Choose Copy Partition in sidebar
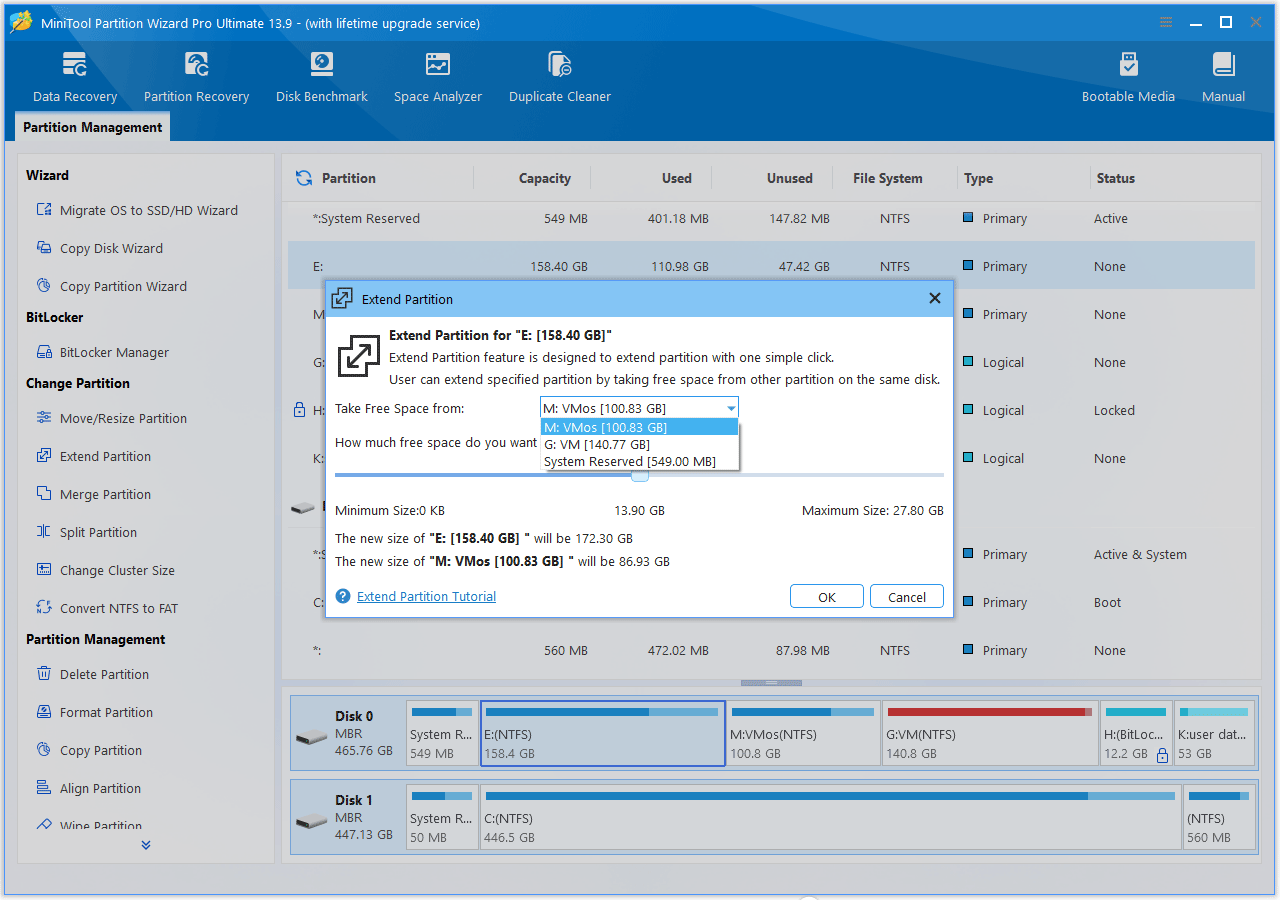 click(88, 750)
